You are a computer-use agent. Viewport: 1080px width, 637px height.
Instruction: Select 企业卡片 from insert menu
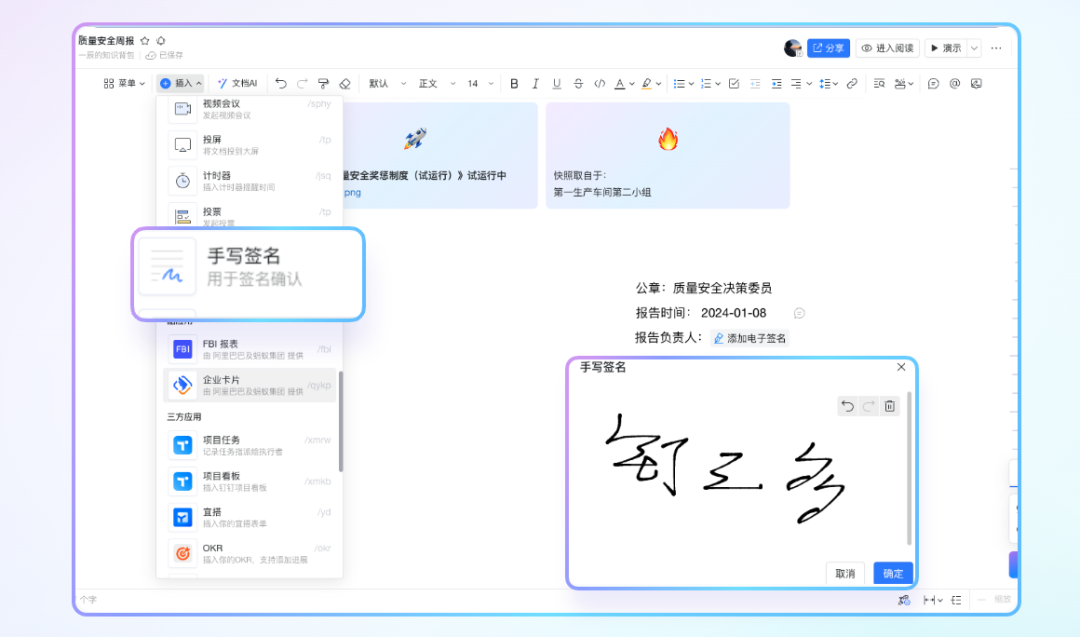click(x=249, y=385)
